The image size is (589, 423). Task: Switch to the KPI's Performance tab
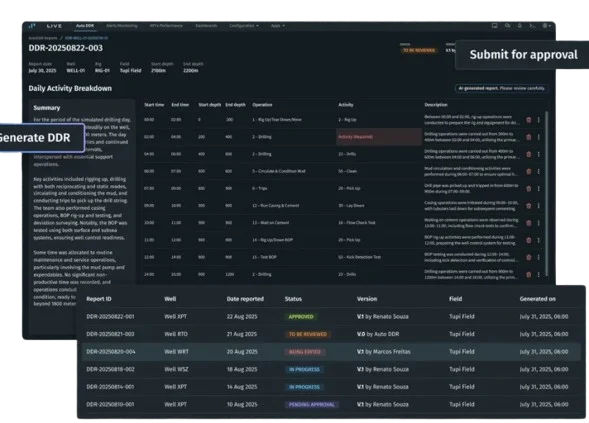(x=166, y=26)
